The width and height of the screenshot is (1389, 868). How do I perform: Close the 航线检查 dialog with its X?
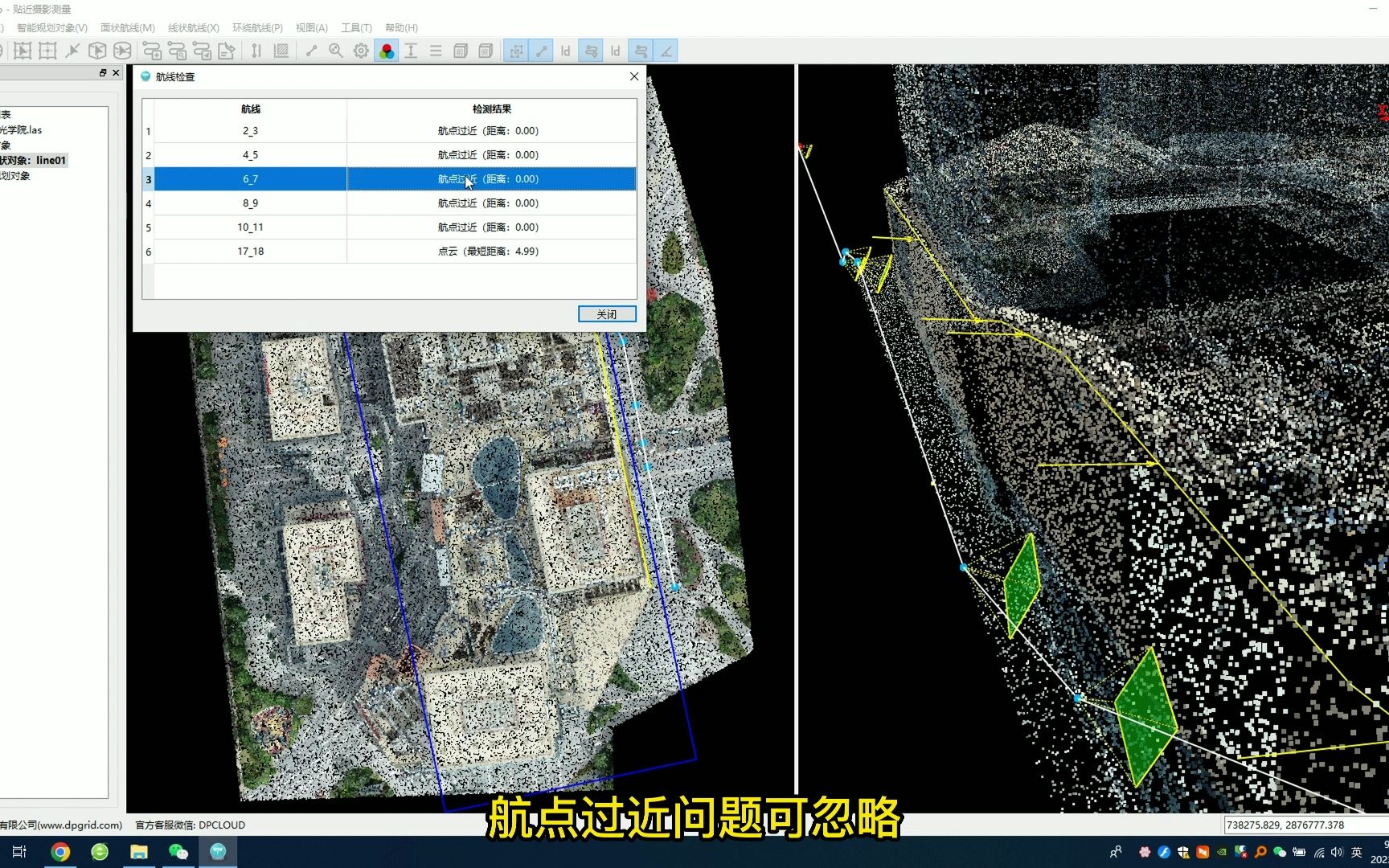tap(634, 76)
